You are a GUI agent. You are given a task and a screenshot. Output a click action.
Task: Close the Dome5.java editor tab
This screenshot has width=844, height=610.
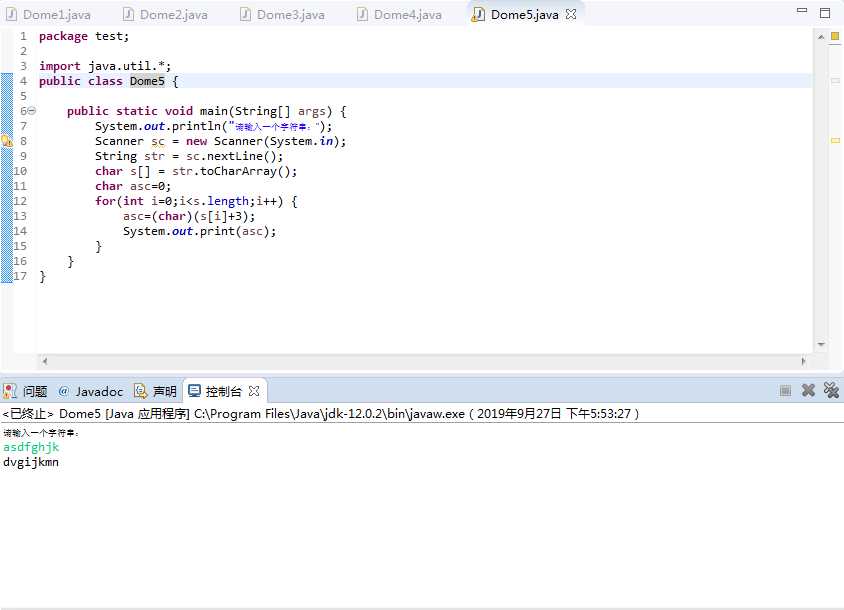[x=571, y=15]
